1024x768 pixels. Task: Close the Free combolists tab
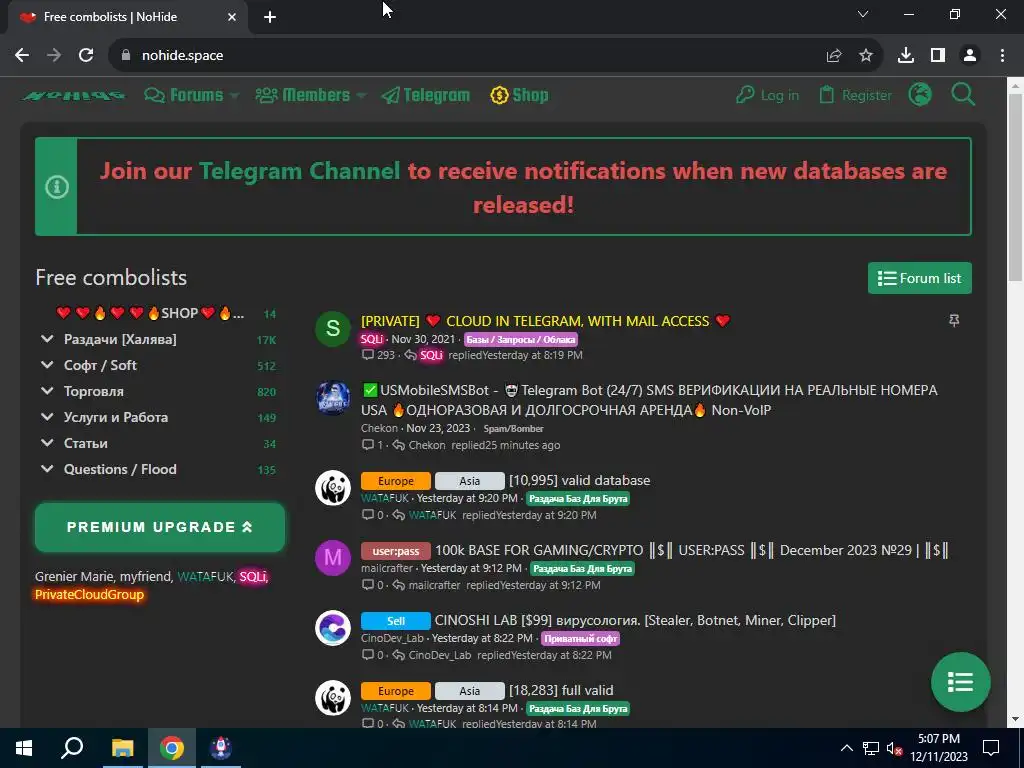point(232,17)
